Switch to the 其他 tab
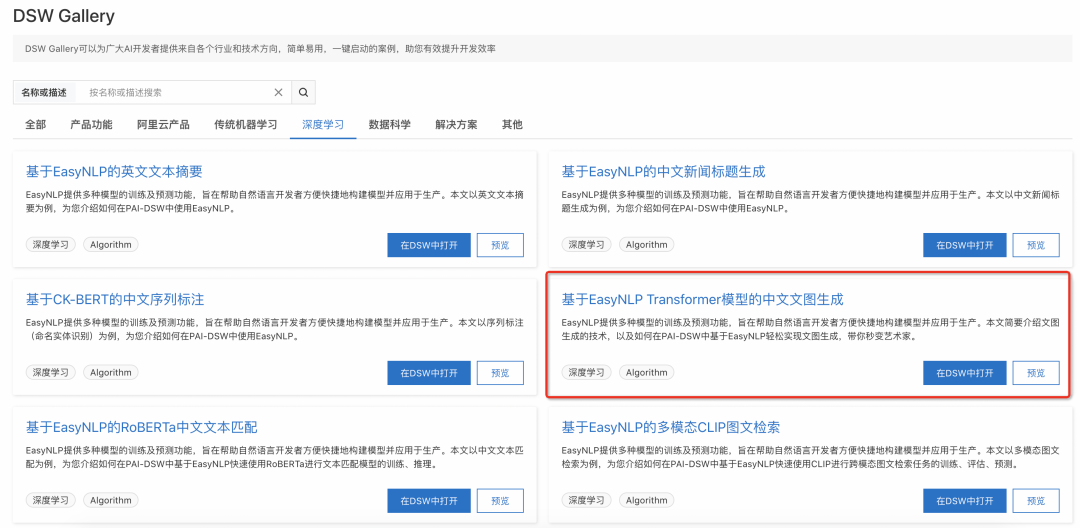The height and width of the screenshot is (528, 1080). (x=512, y=125)
